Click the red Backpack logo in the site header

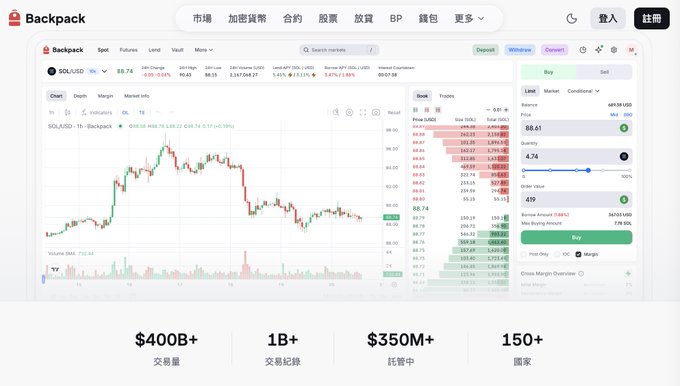pyautogui.click(x=14, y=18)
